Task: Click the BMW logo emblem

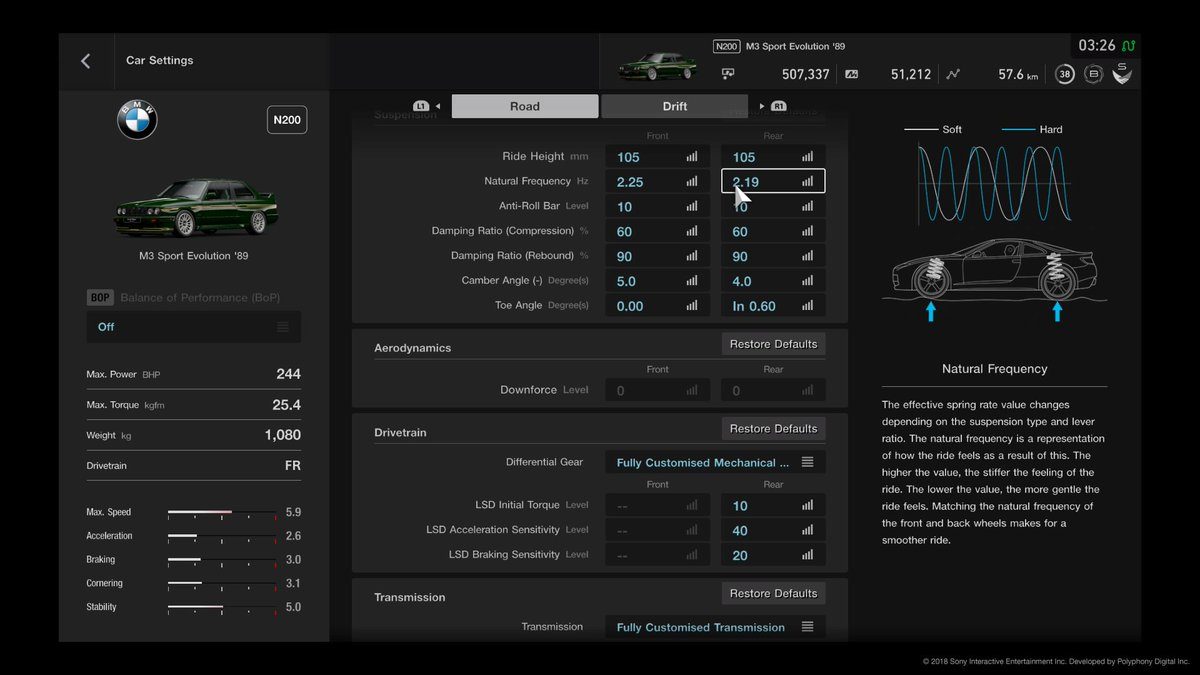Action: pos(137,121)
